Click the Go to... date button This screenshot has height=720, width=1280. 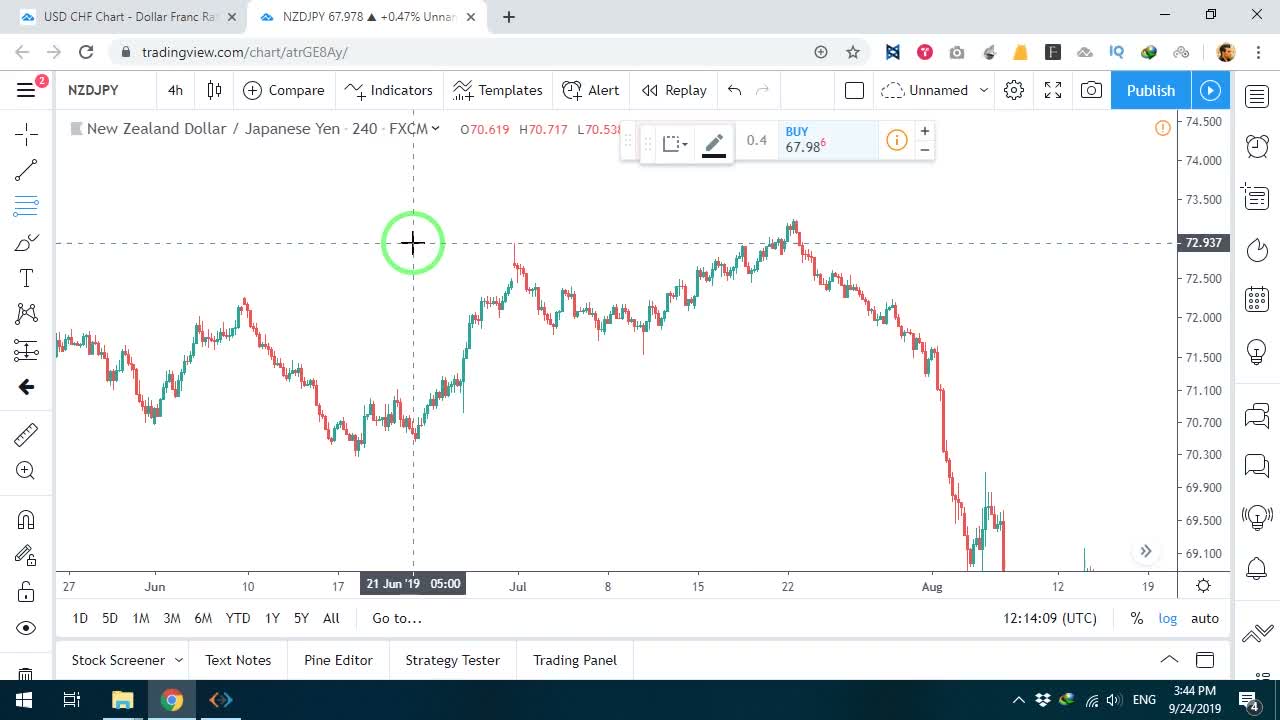pos(397,618)
